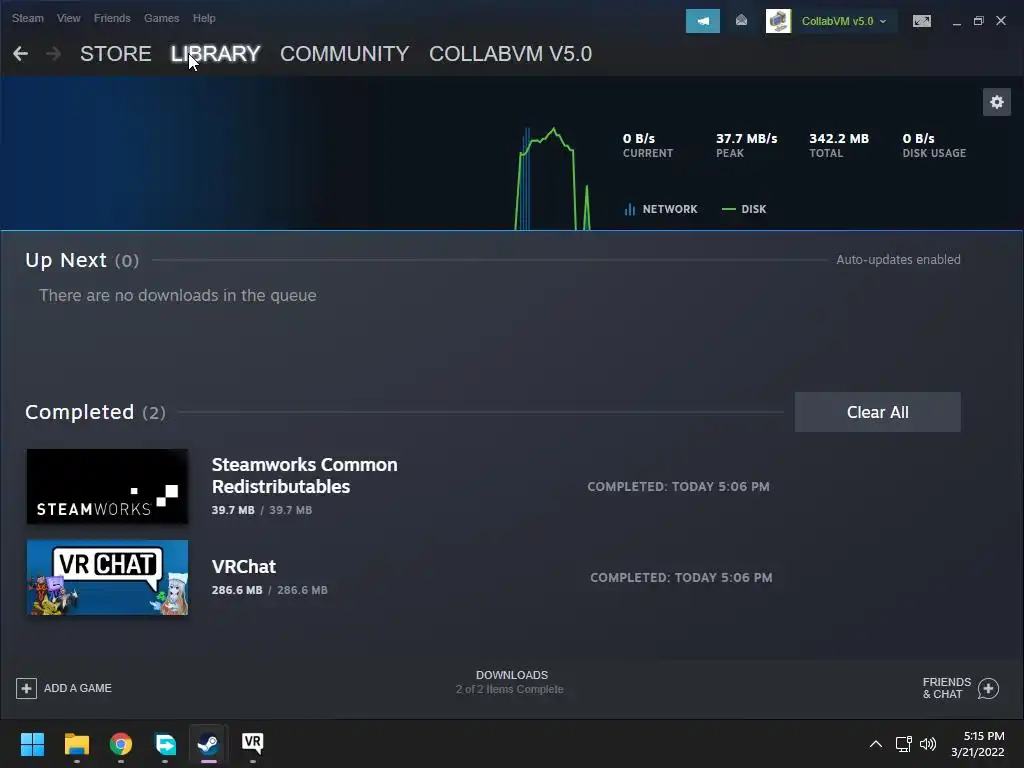Viewport: 1024px width, 768px height.
Task: Click the taskbar clock and date
Action: click(x=978, y=744)
